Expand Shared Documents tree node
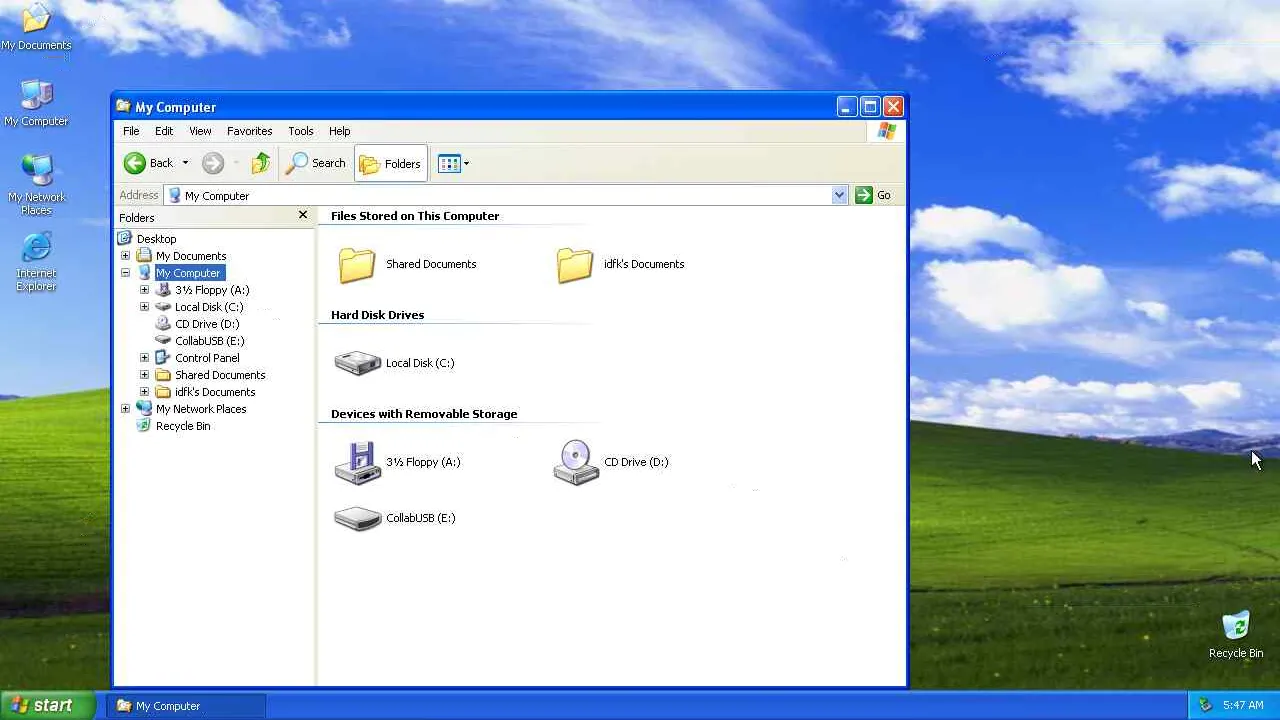Screen dimensions: 1280x720 click(144, 375)
